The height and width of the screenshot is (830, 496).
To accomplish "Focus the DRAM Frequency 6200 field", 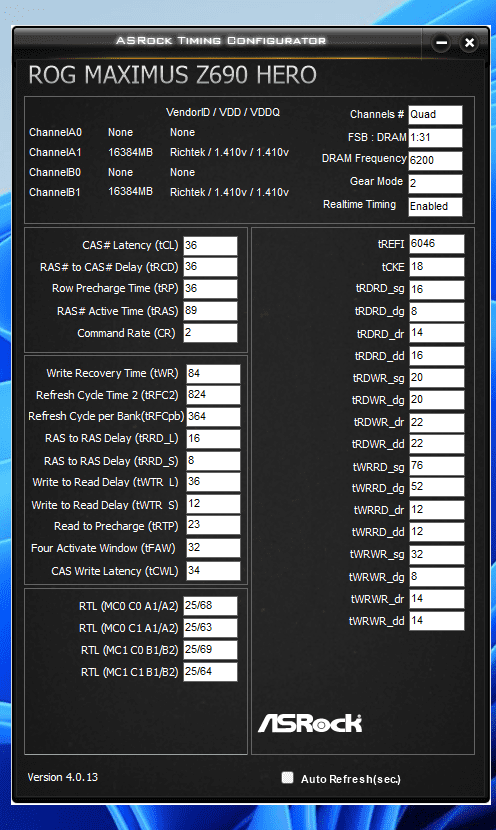I will (435, 160).
